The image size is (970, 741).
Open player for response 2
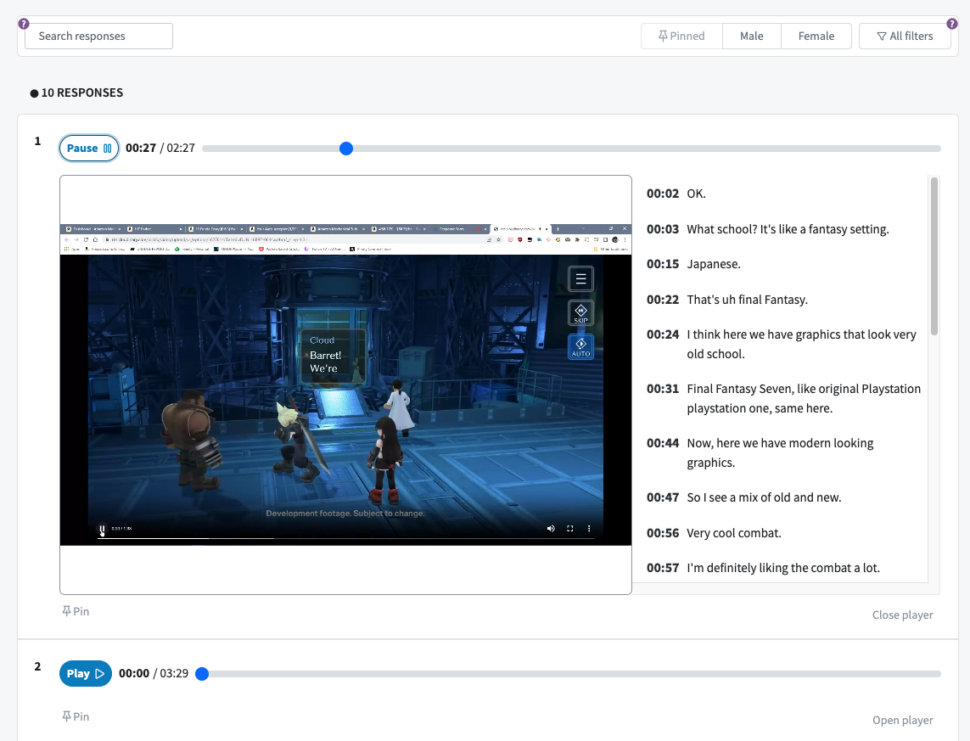[903, 720]
